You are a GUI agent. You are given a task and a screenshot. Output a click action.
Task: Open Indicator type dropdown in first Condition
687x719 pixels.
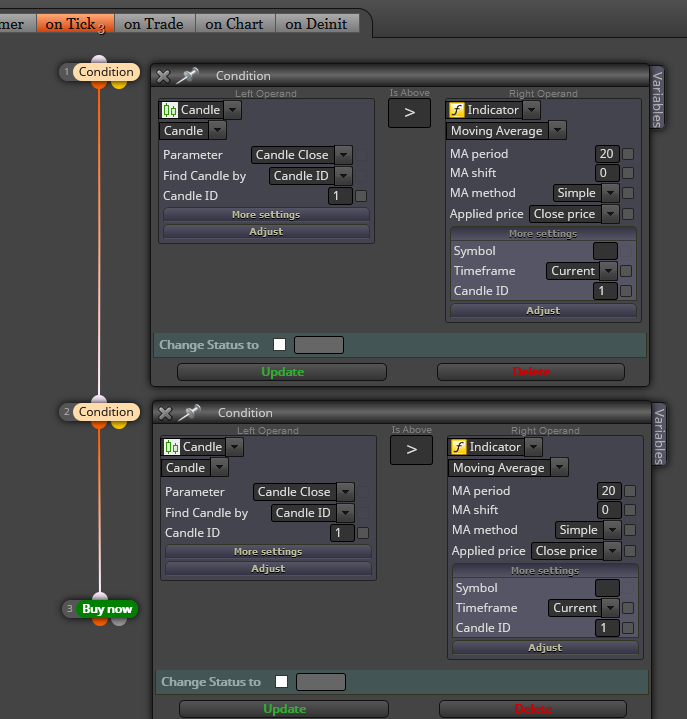pos(493,110)
